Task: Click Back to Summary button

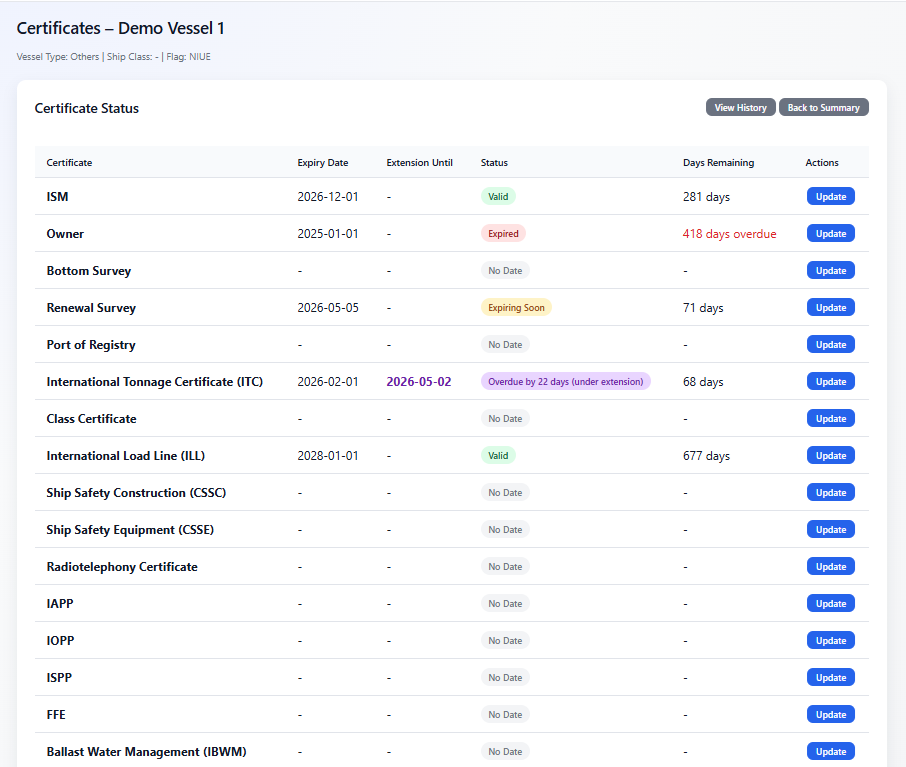Action: click(823, 107)
